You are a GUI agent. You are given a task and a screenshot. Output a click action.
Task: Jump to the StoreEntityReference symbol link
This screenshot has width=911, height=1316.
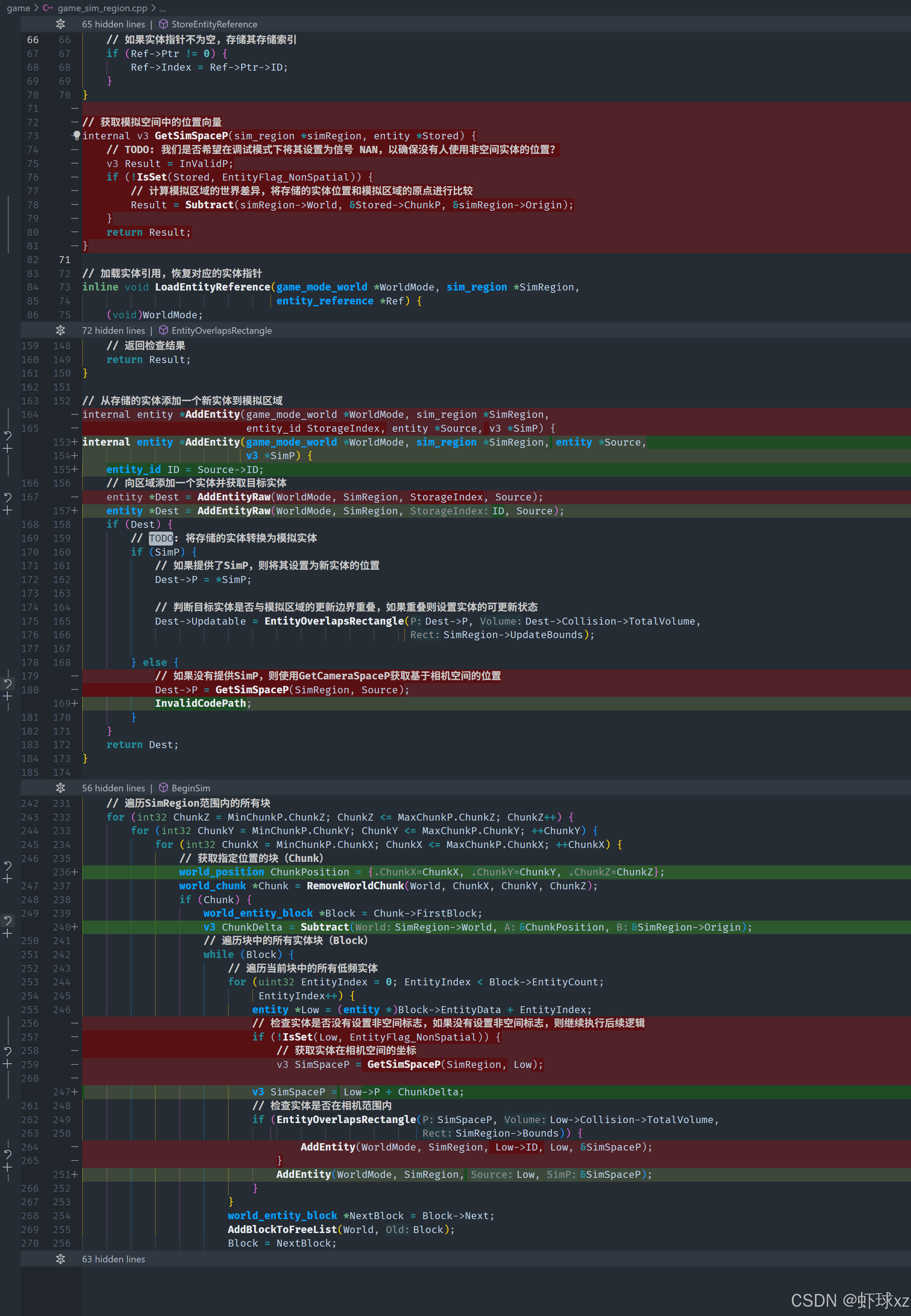point(214,24)
